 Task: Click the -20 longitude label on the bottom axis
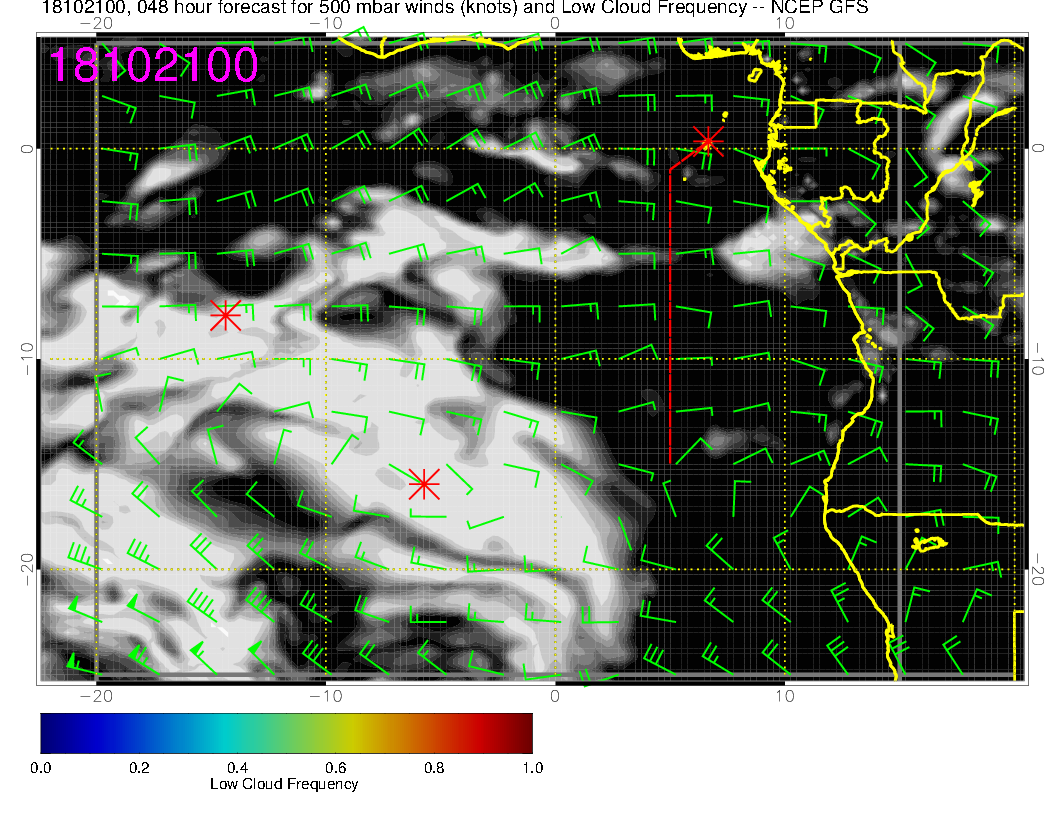[x=95, y=695]
